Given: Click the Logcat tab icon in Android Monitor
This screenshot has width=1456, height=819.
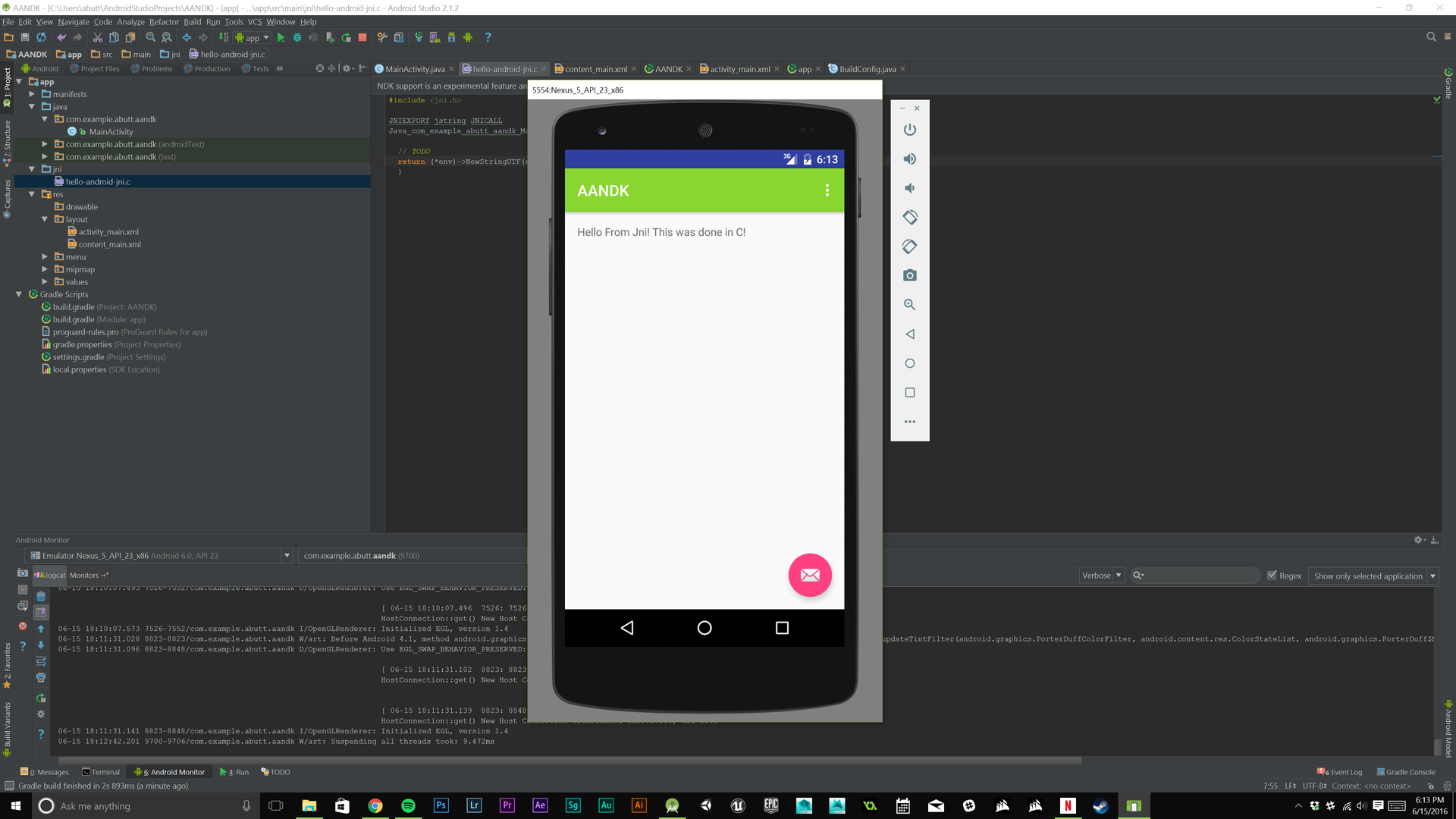Looking at the screenshot, I should tap(48, 574).
